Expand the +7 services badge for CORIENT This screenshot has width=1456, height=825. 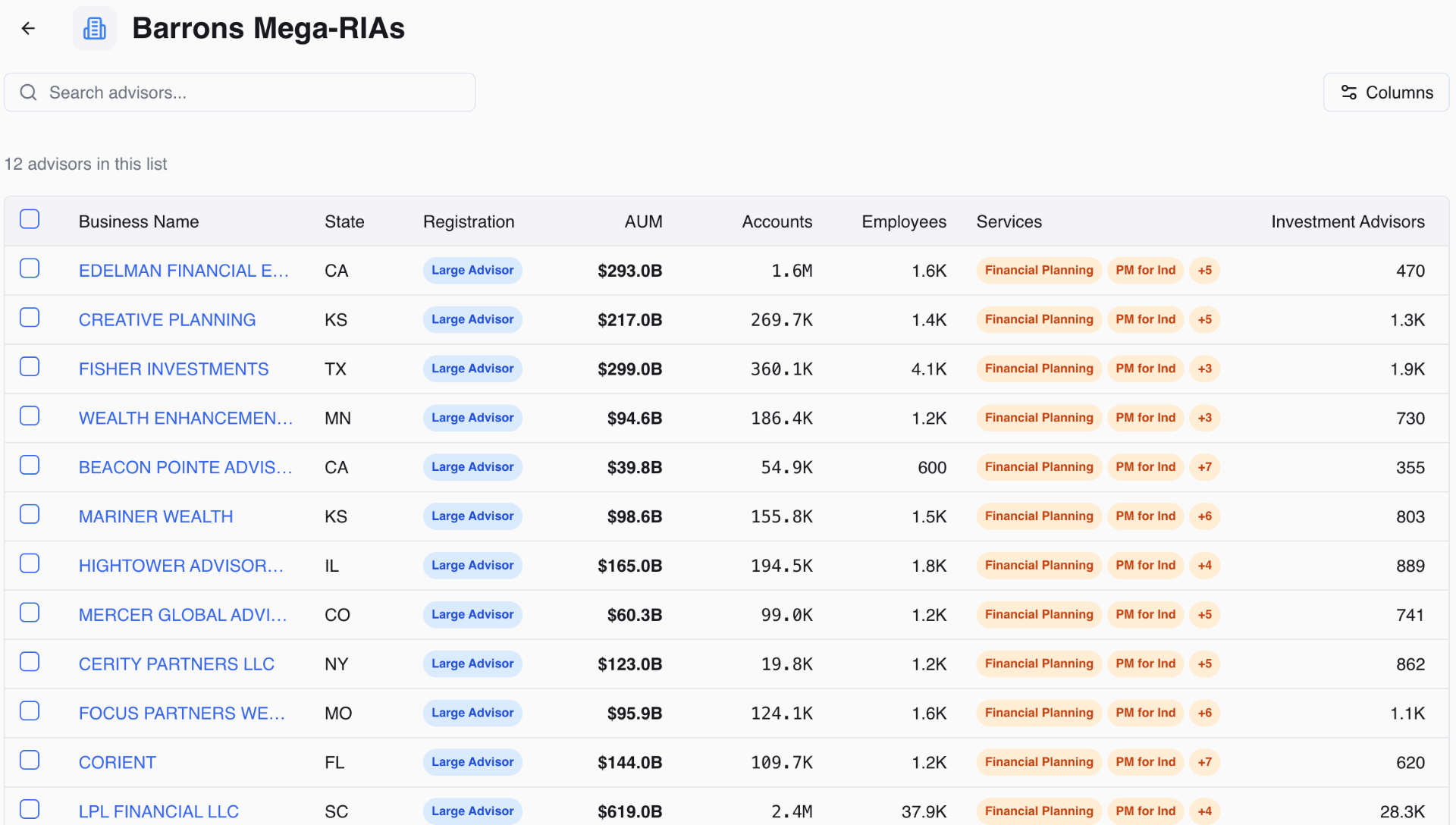point(1204,762)
